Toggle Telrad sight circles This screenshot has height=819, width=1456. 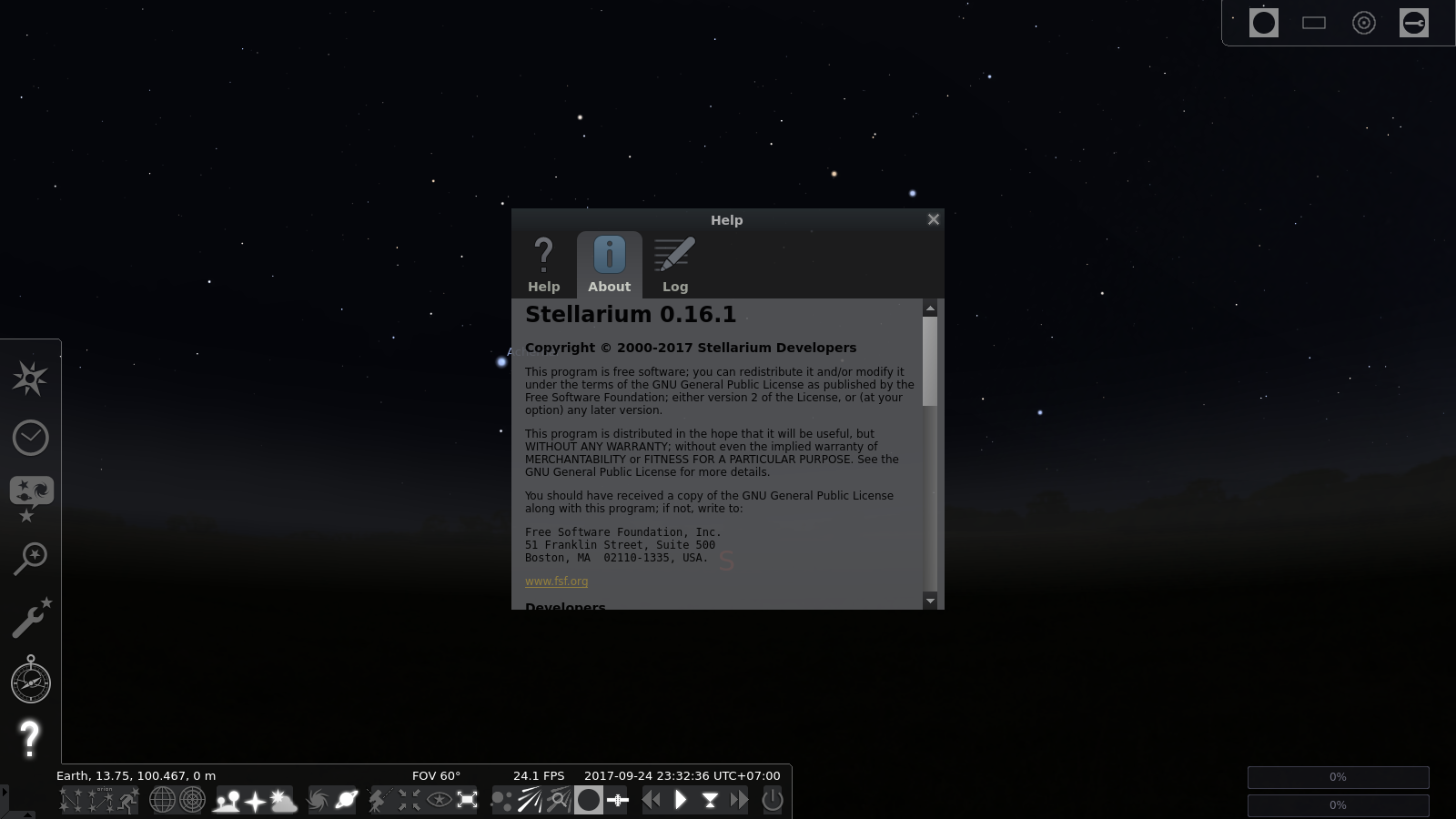1364,23
